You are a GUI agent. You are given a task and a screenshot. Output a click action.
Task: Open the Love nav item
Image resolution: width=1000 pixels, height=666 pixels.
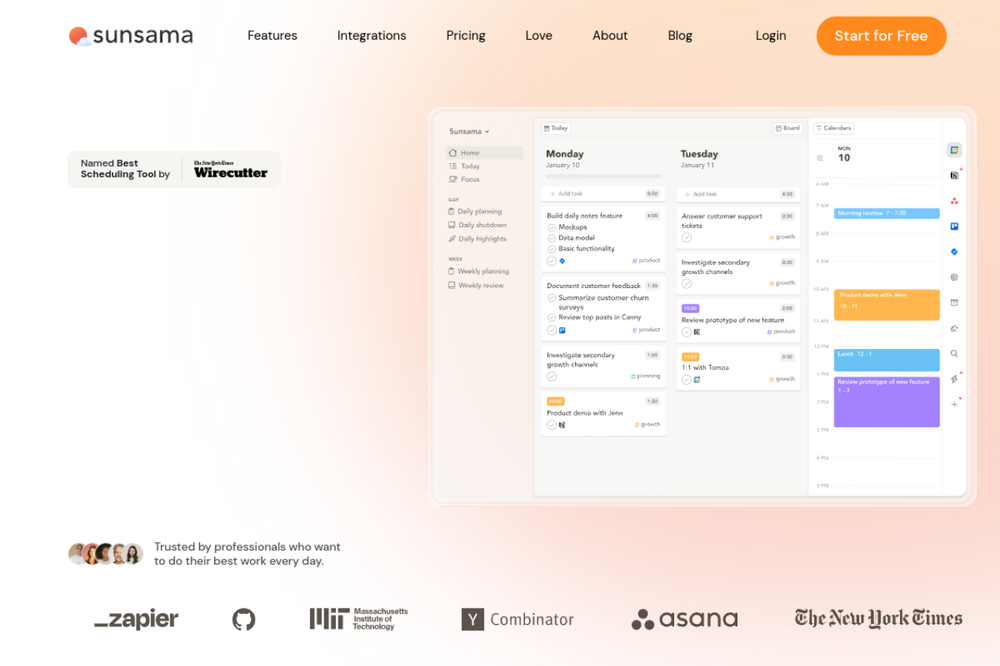[x=539, y=36]
